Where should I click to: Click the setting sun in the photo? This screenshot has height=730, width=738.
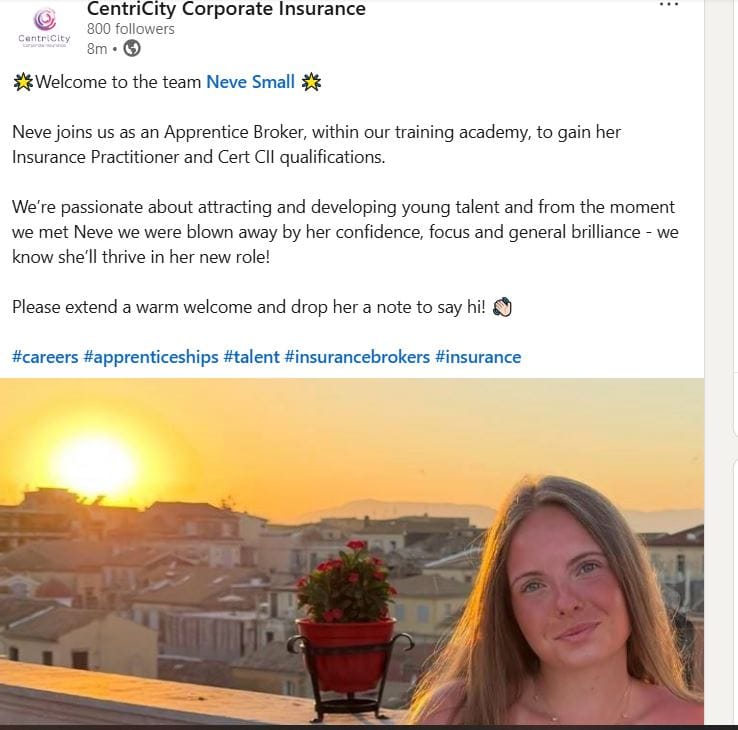(x=96, y=464)
